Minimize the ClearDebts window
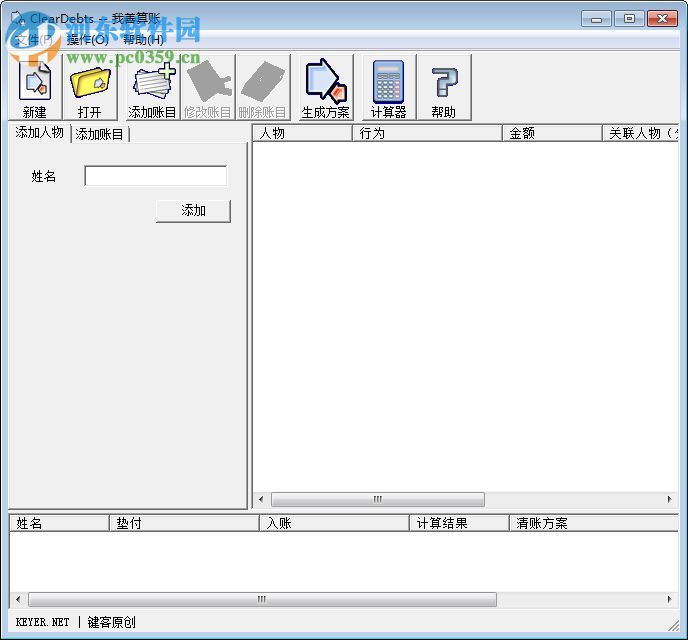The height and width of the screenshot is (640, 688). (x=596, y=18)
